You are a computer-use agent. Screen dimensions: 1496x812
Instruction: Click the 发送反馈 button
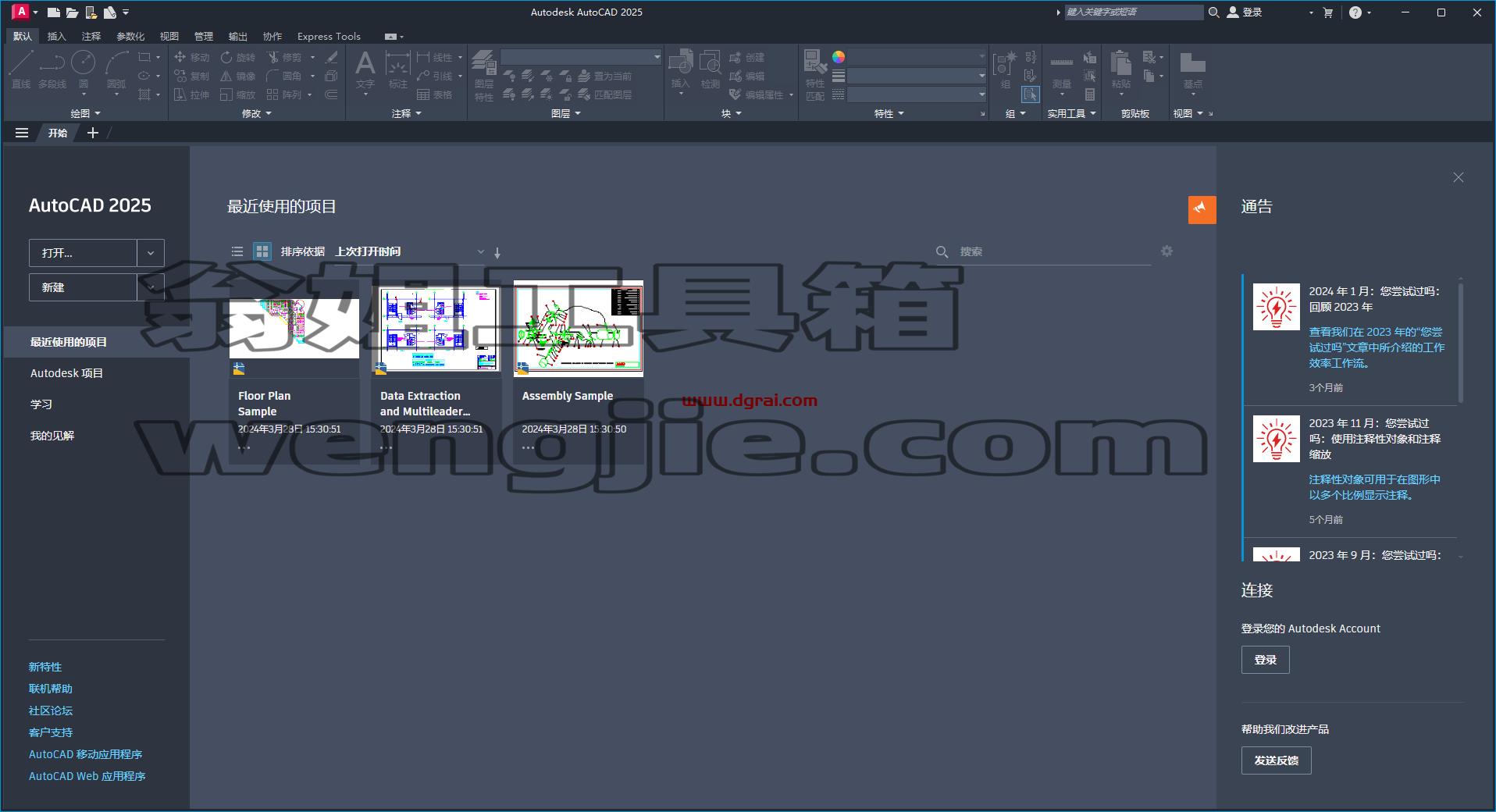[1276, 760]
